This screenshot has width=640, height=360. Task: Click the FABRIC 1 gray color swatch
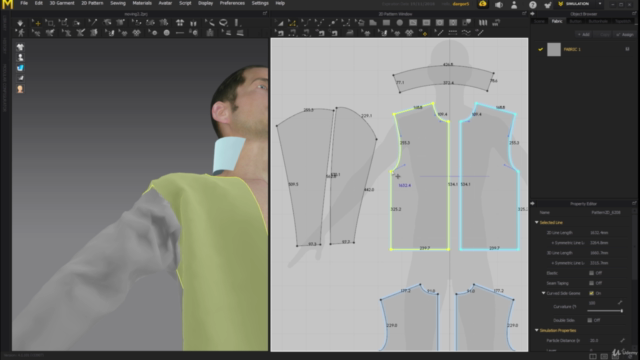coord(554,49)
